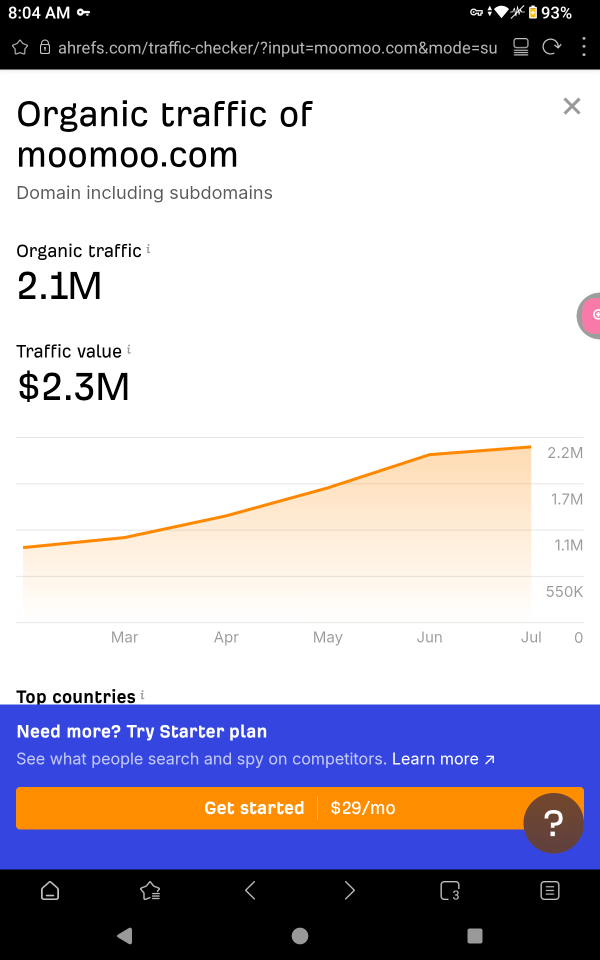Click the URL address bar
600x960 pixels.
click(277, 48)
